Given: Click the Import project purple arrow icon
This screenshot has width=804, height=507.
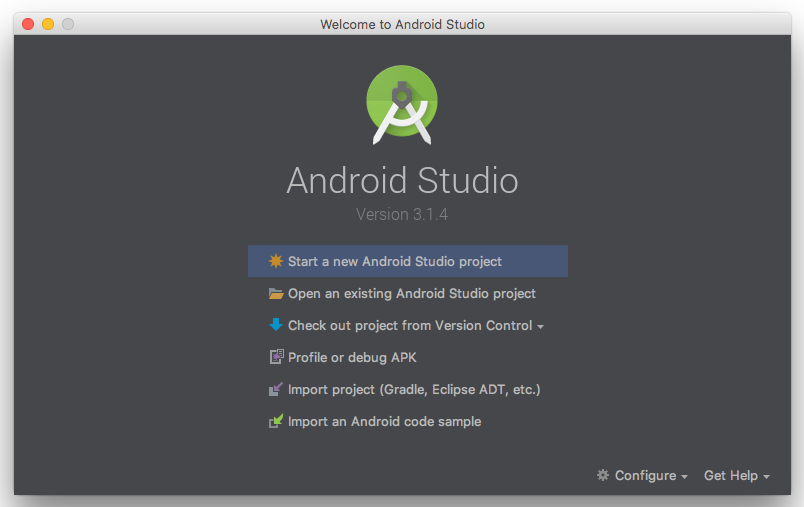Looking at the screenshot, I should (x=276, y=389).
